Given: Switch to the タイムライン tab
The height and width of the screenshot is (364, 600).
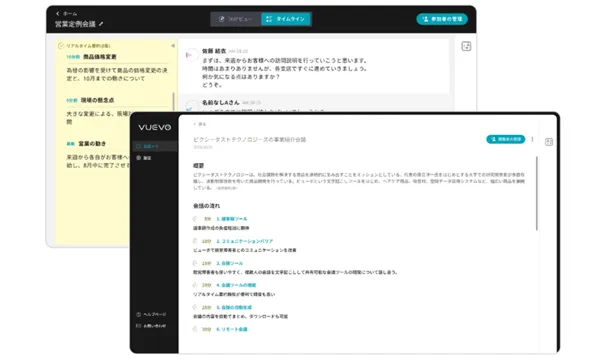Looking at the screenshot, I should point(286,19).
